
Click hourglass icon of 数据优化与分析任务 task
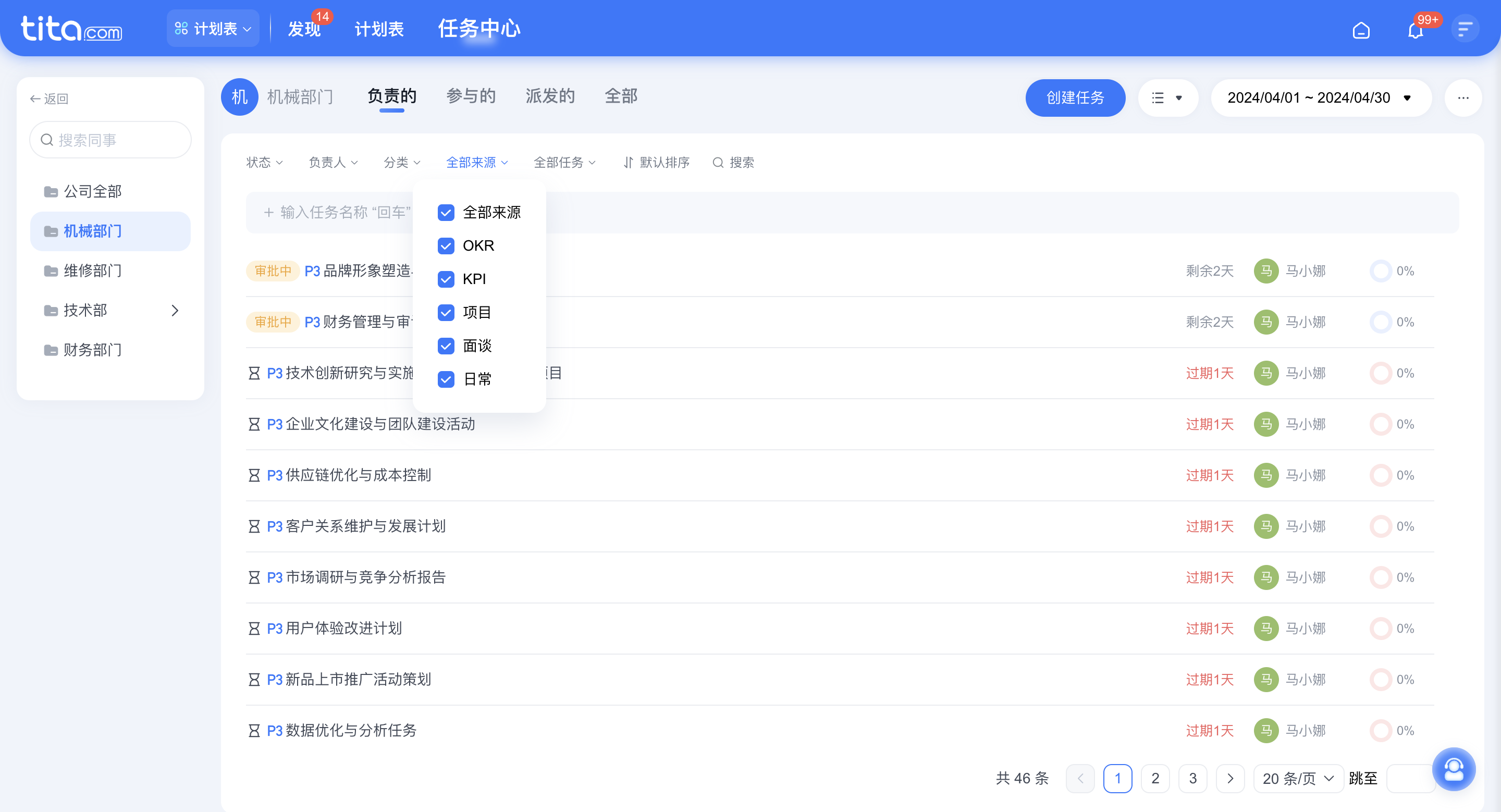254,731
